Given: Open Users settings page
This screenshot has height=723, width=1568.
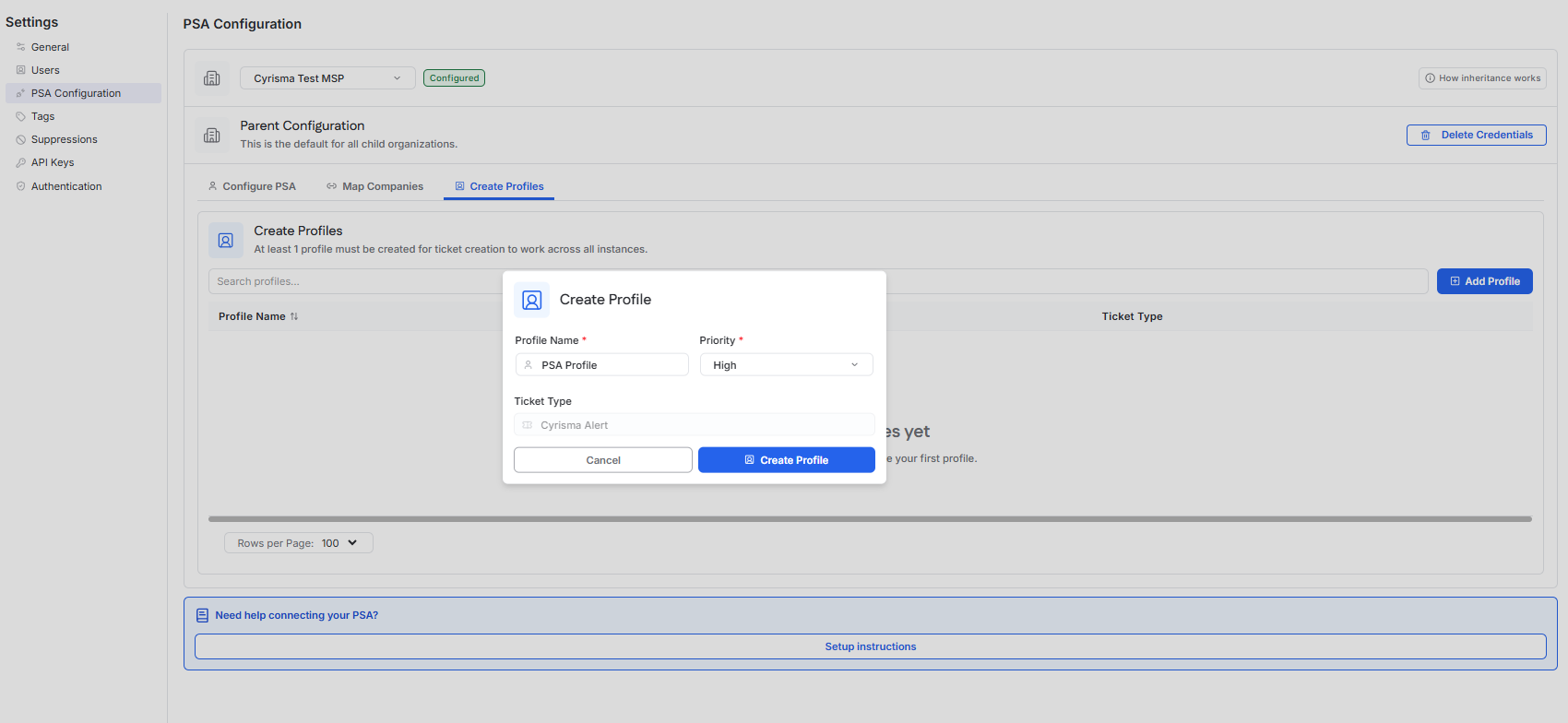Looking at the screenshot, I should pos(45,70).
